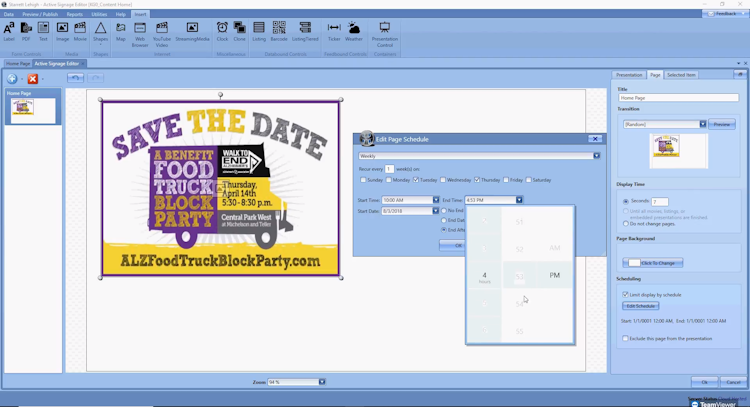
Task: Select the Seconds display time radio
Action: (x=626, y=201)
